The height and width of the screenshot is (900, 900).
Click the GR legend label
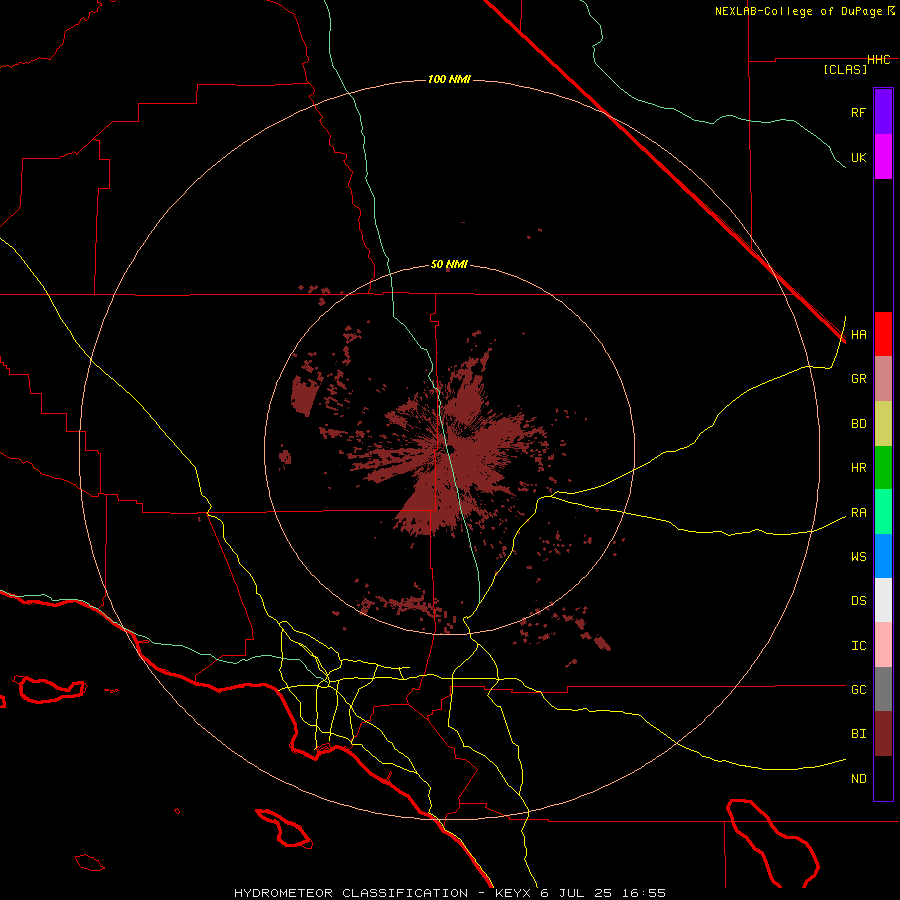coord(858,379)
